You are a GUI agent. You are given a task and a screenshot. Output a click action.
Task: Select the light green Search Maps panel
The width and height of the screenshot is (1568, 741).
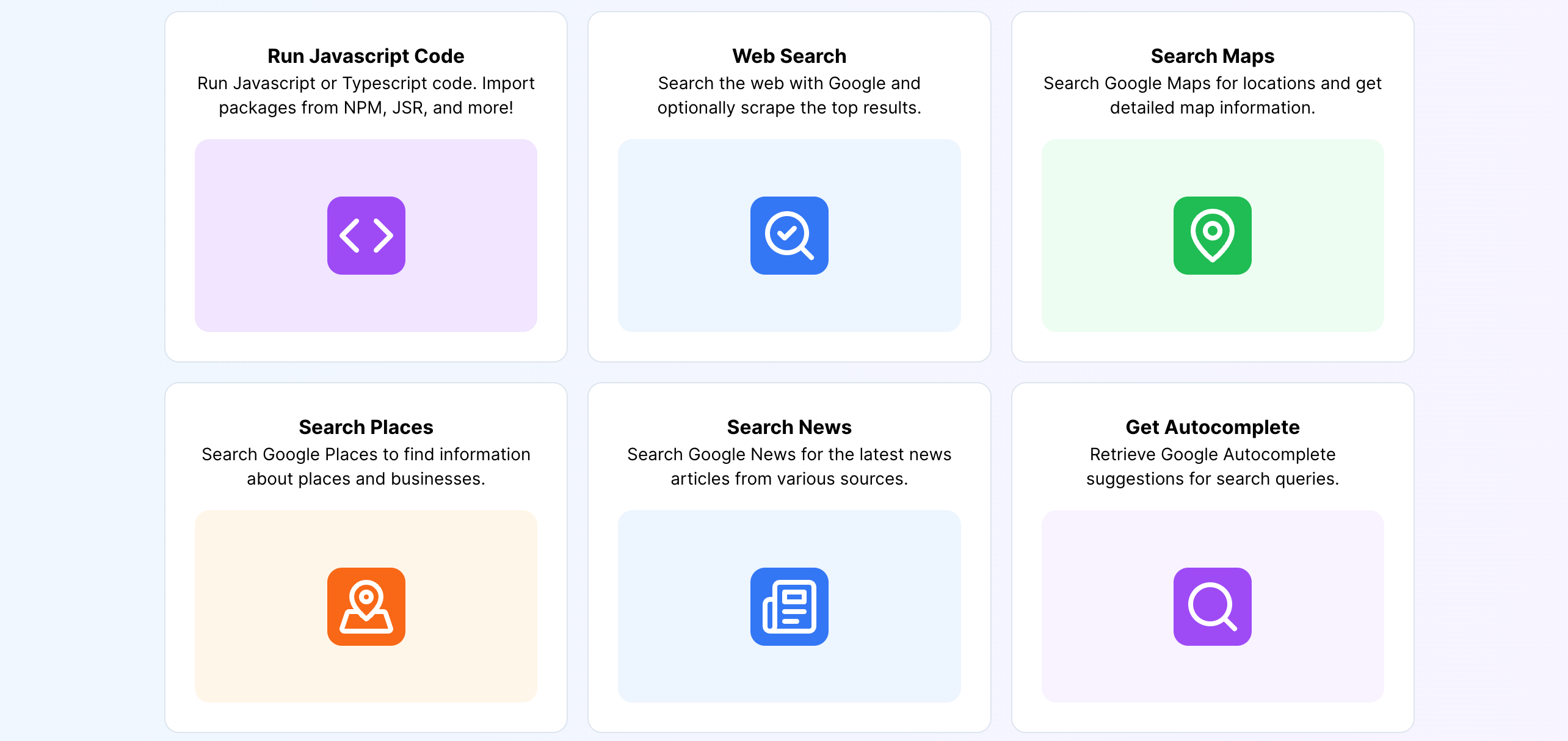point(1213,236)
